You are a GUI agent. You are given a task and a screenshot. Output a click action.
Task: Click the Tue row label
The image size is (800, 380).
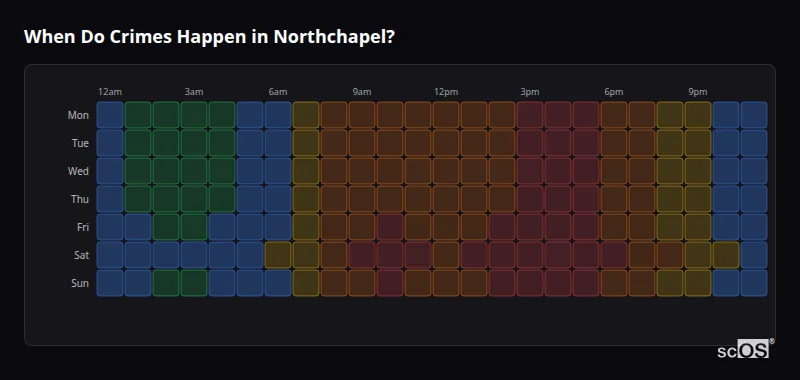click(80, 143)
